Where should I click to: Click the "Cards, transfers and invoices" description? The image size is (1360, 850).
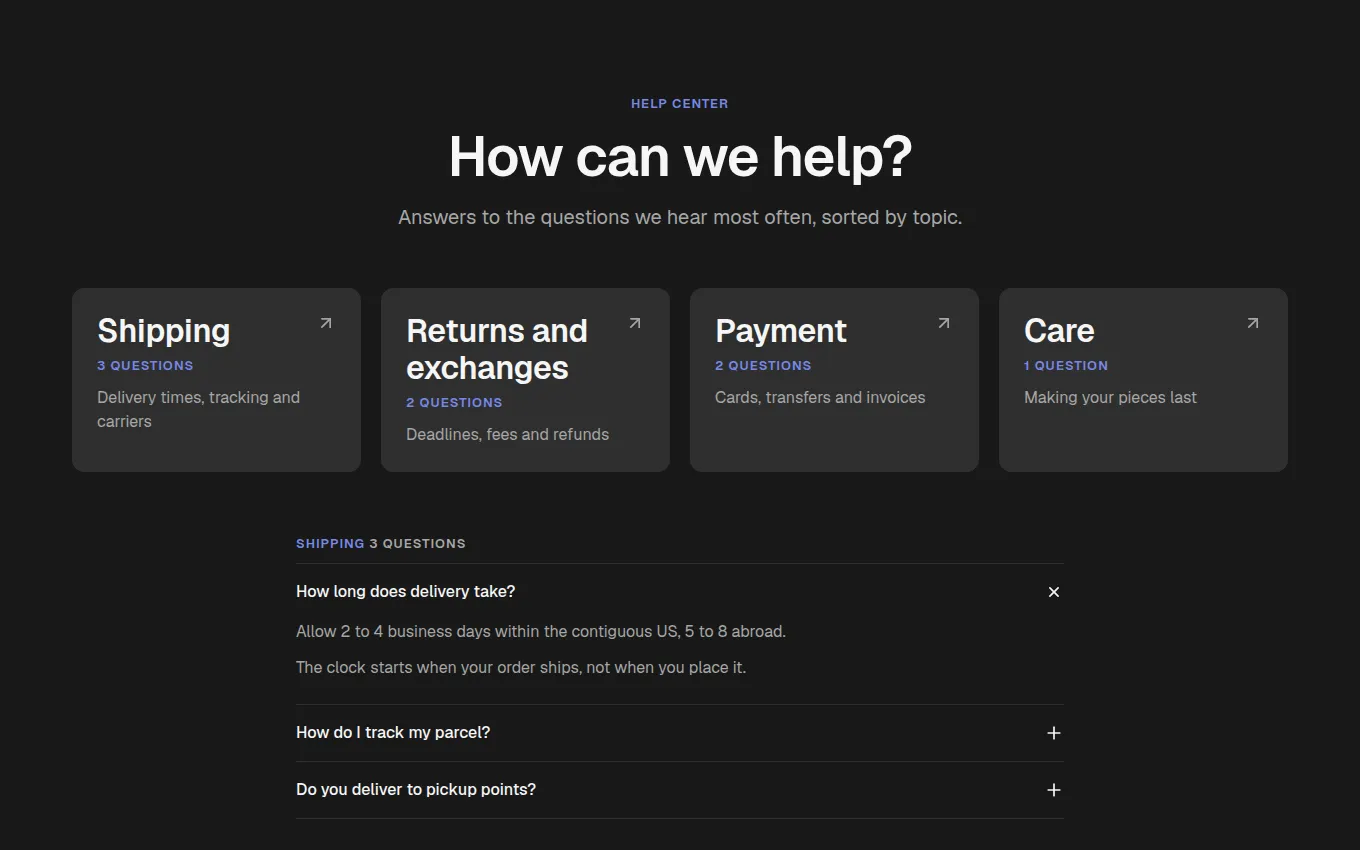820,398
